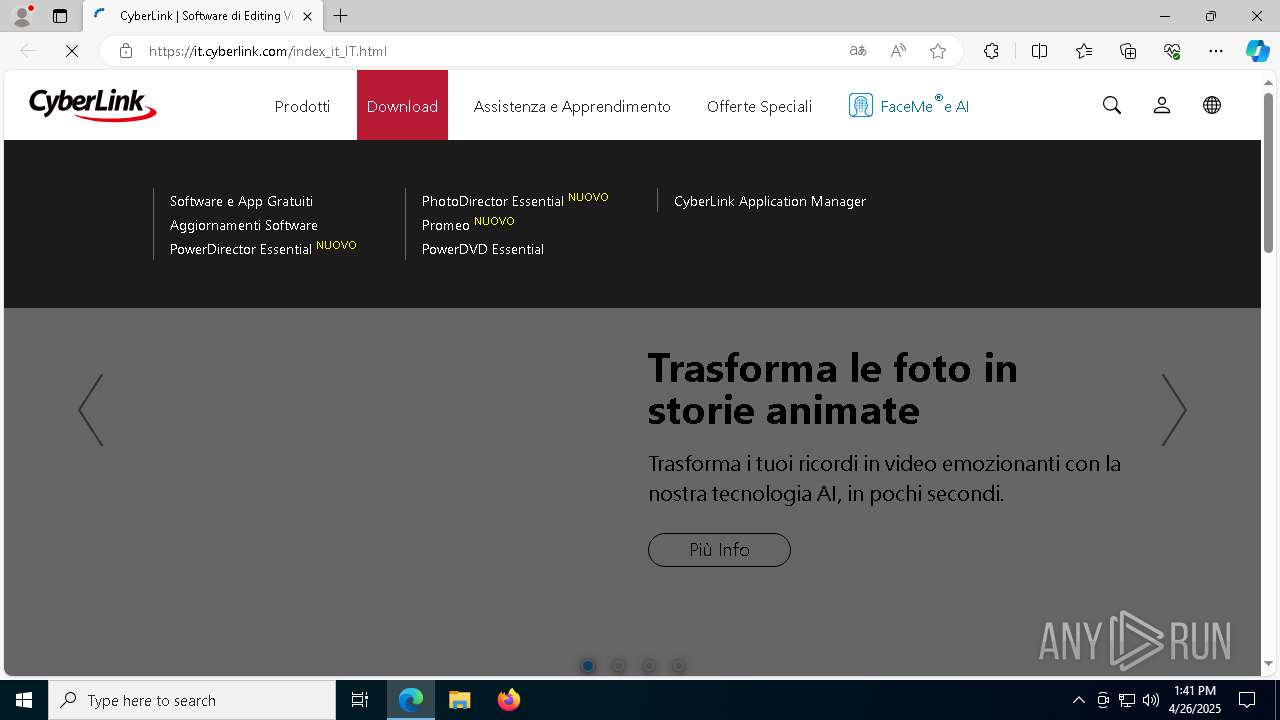
Task: Open network status tray icon
Action: (1127, 700)
